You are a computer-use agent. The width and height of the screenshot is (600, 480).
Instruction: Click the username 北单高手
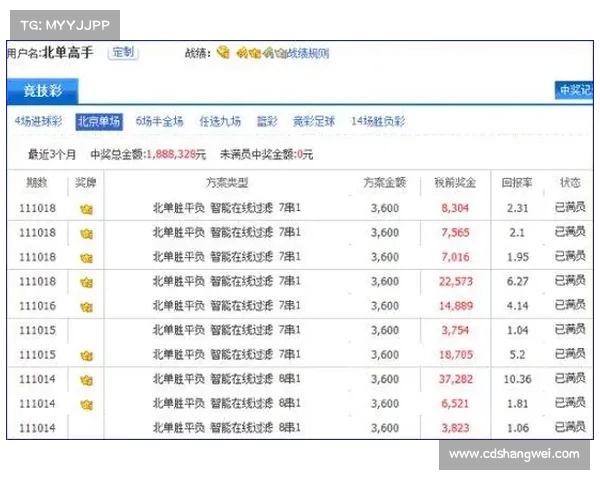[x=67, y=52]
